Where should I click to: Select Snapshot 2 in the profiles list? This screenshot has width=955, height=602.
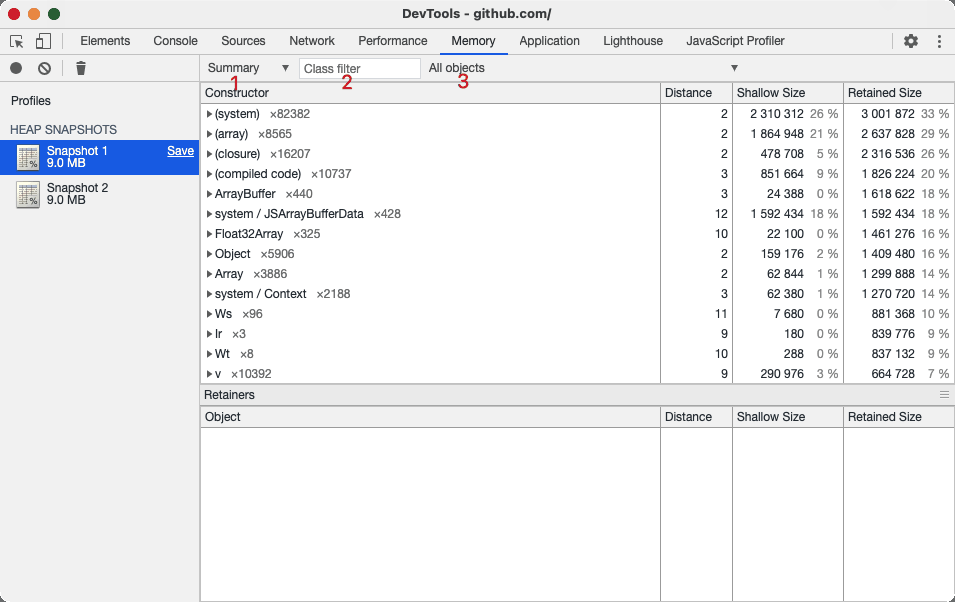(99, 194)
